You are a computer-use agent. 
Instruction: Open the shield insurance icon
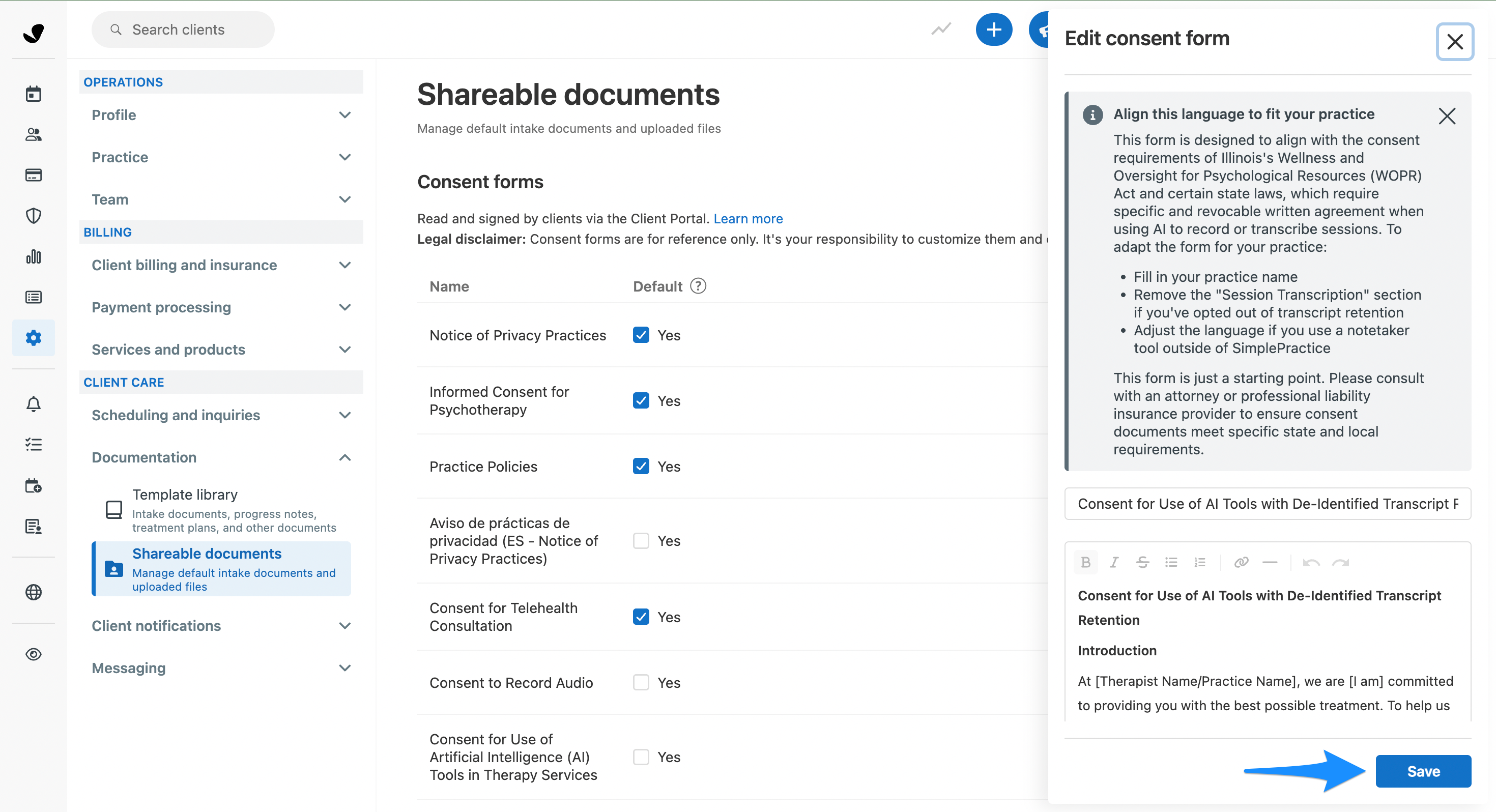tap(34, 216)
